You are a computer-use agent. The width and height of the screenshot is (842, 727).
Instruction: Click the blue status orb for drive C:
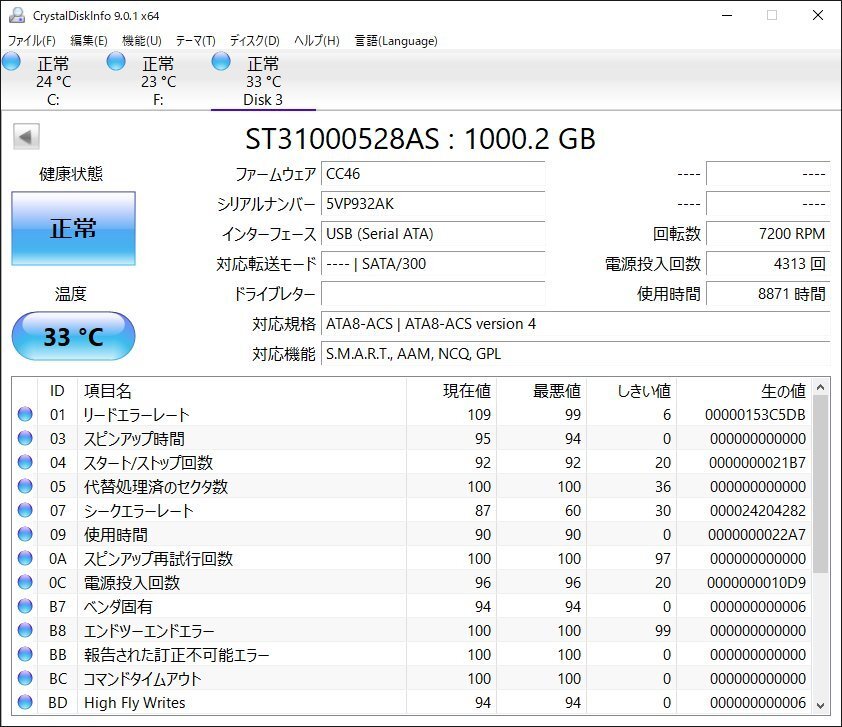(11, 62)
